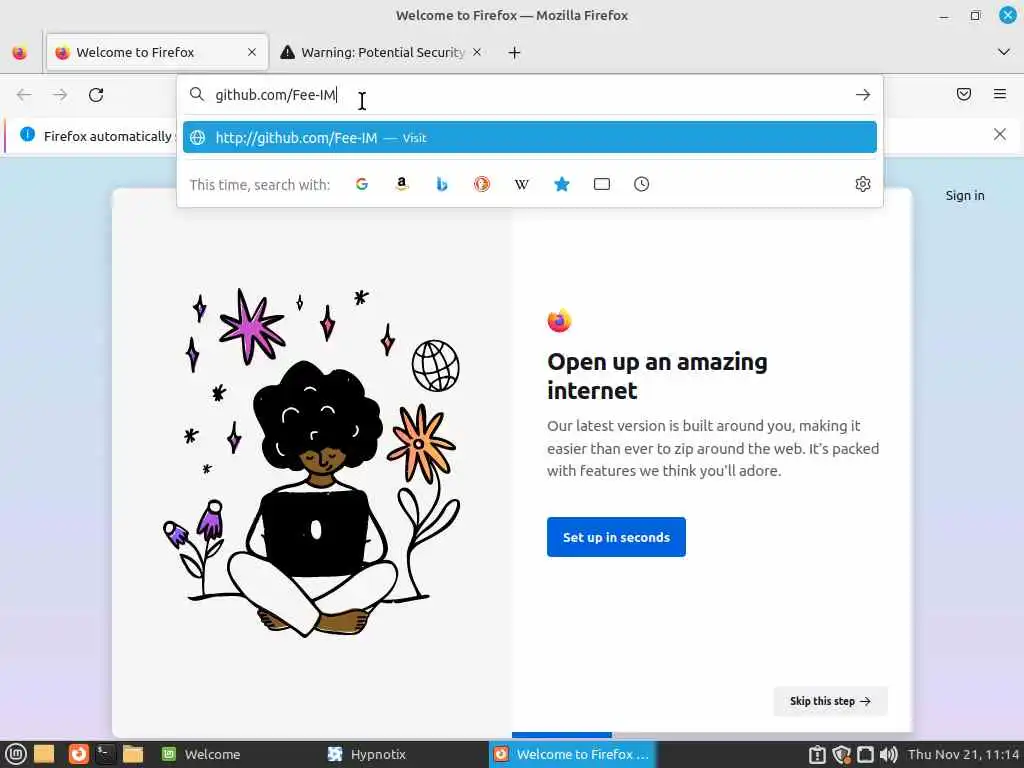
Task: Switch to Hypnotix window in taskbar
Action: tap(367, 754)
